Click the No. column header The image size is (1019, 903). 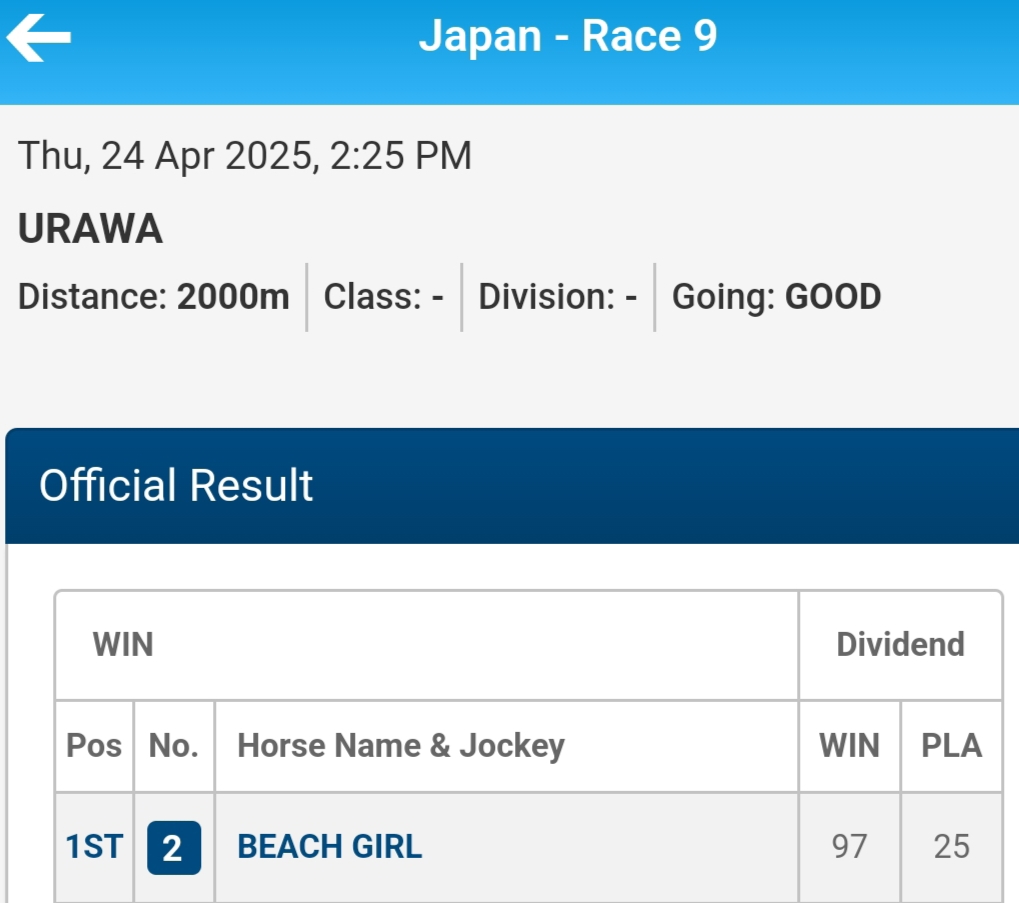(x=173, y=746)
